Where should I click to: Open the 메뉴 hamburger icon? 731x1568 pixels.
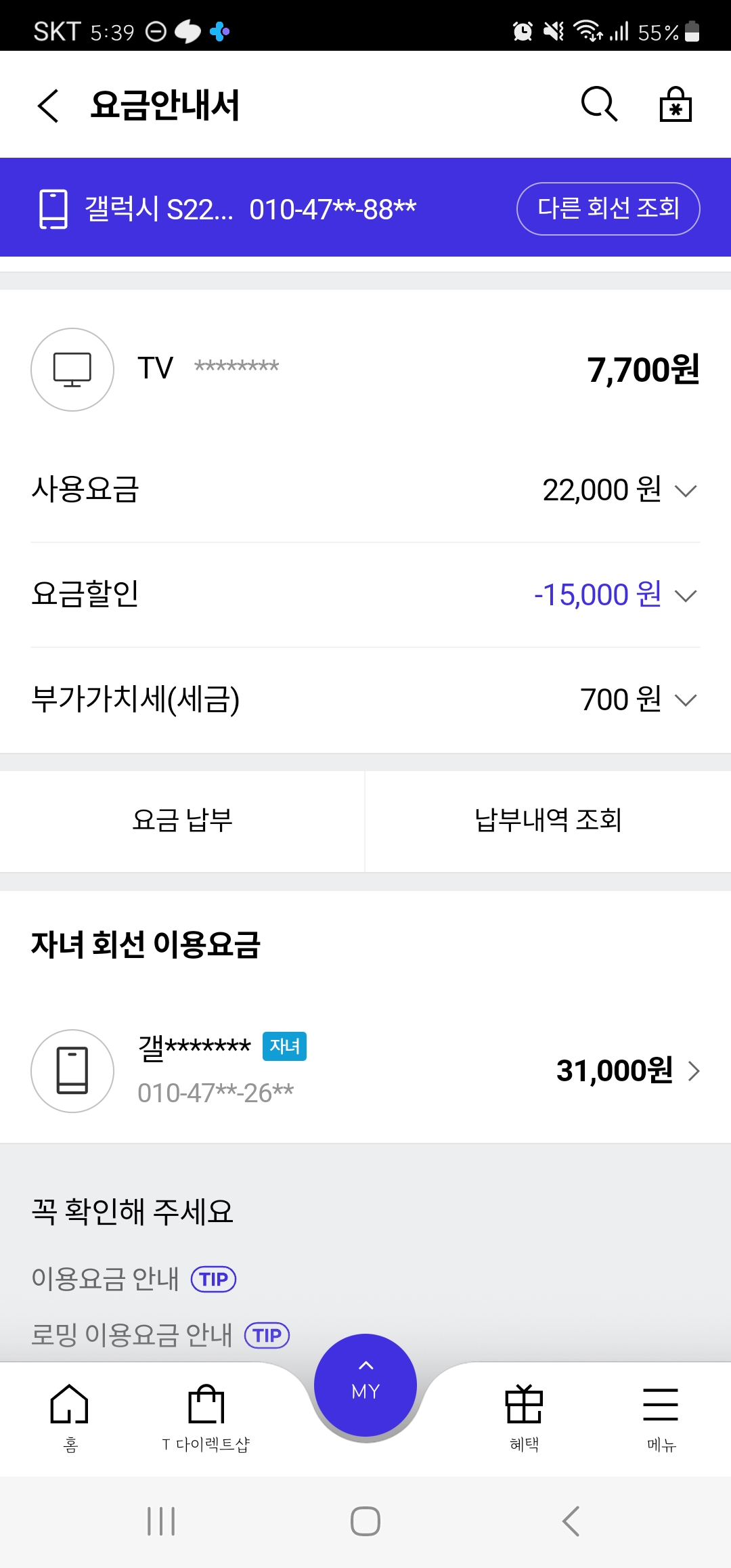coord(661,1415)
